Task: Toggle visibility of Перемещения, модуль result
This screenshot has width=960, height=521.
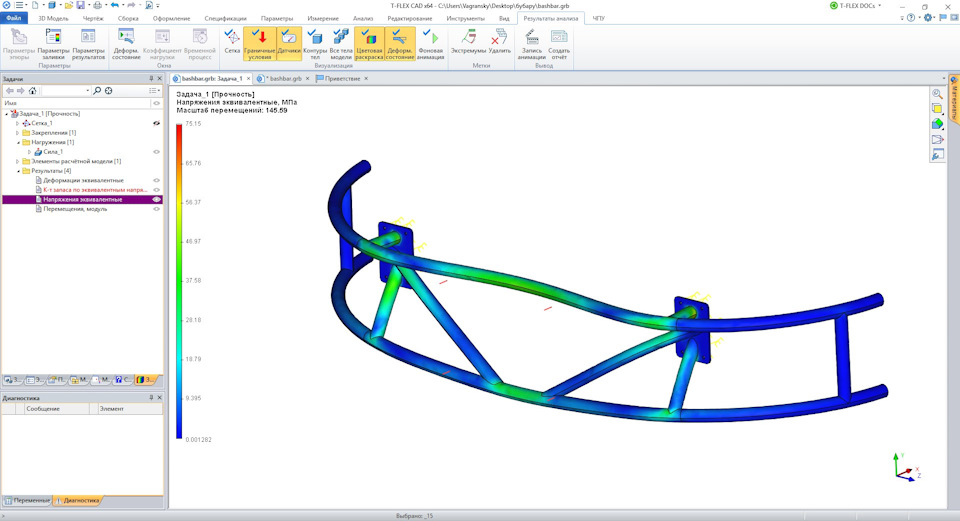Action: tap(156, 209)
